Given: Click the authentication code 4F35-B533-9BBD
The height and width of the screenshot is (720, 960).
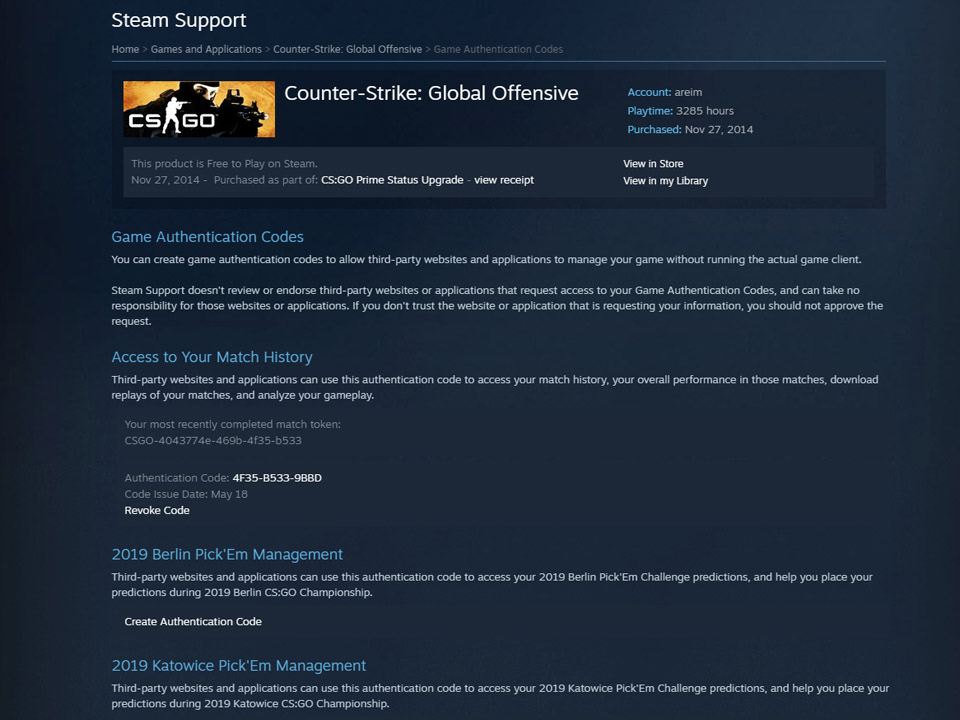Looking at the screenshot, I should [277, 478].
